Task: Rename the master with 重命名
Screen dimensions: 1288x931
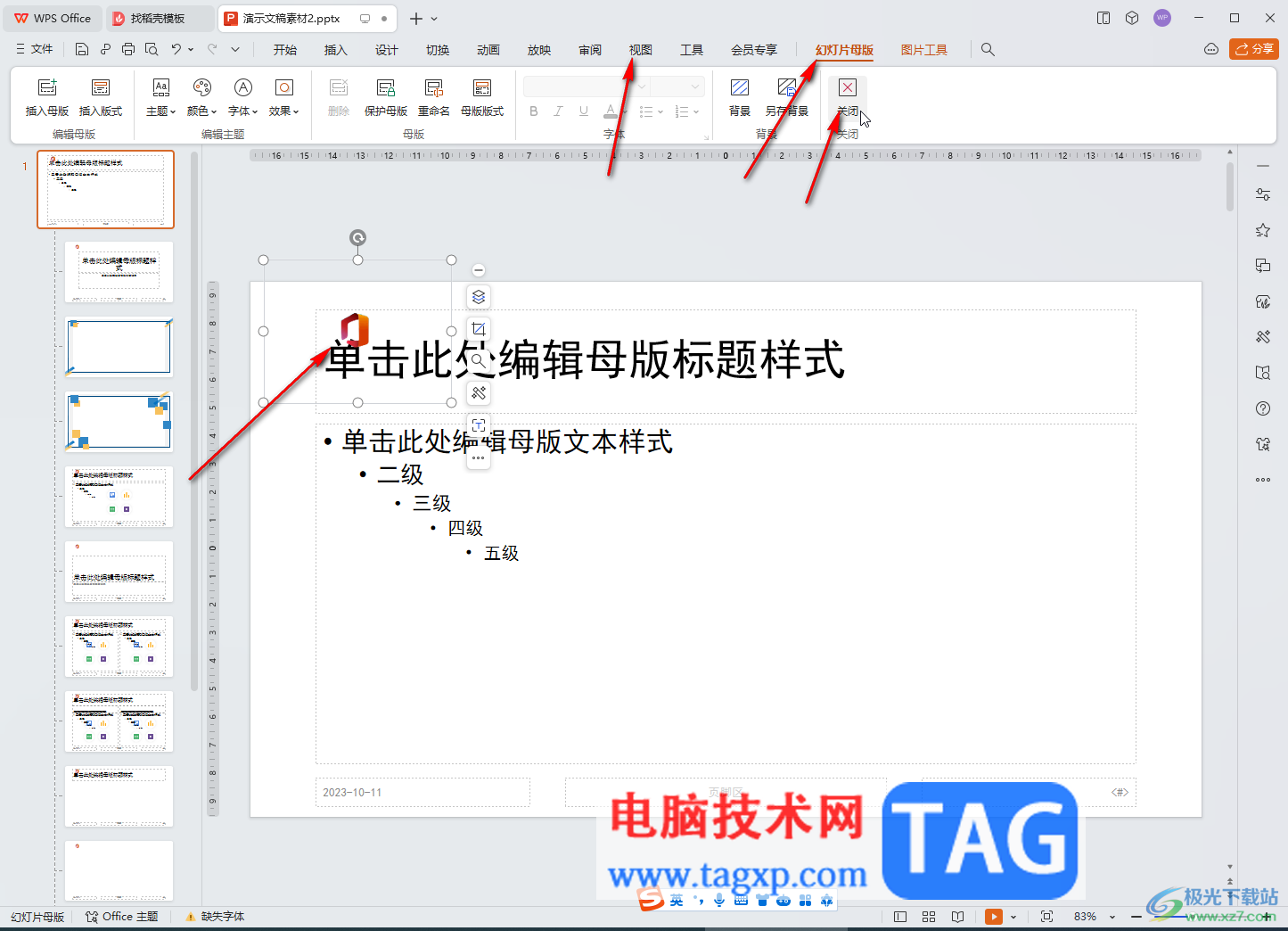Action: [x=434, y=97]
